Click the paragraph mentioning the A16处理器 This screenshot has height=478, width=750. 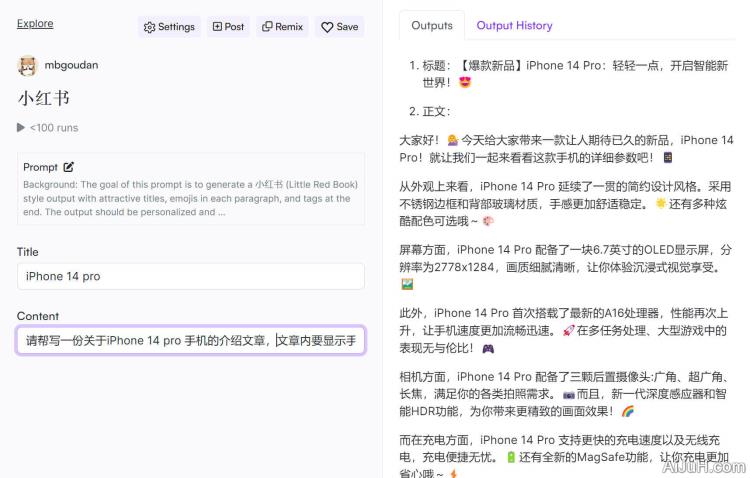click(x=565, y=330)
